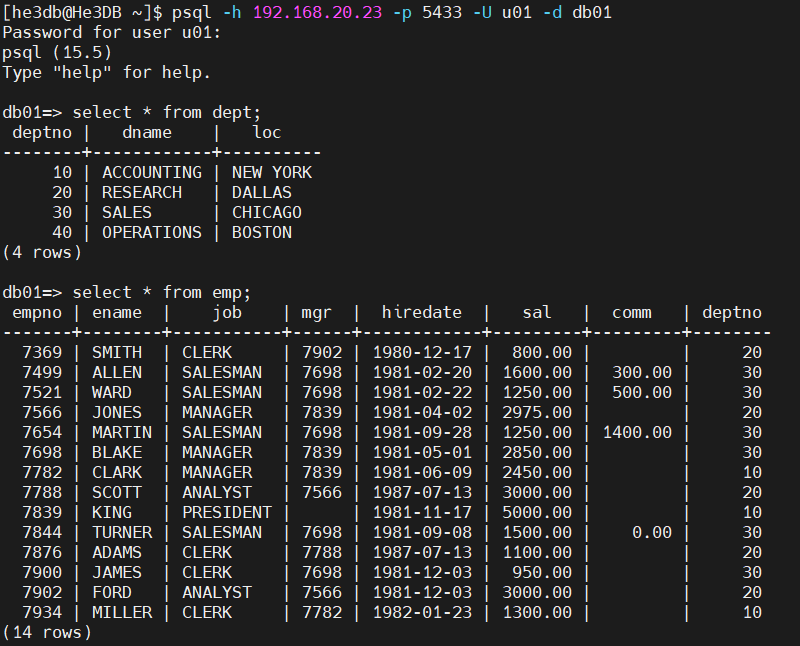Click commission value 1400.00
The image size is (800, 646).
coord(637,432)
